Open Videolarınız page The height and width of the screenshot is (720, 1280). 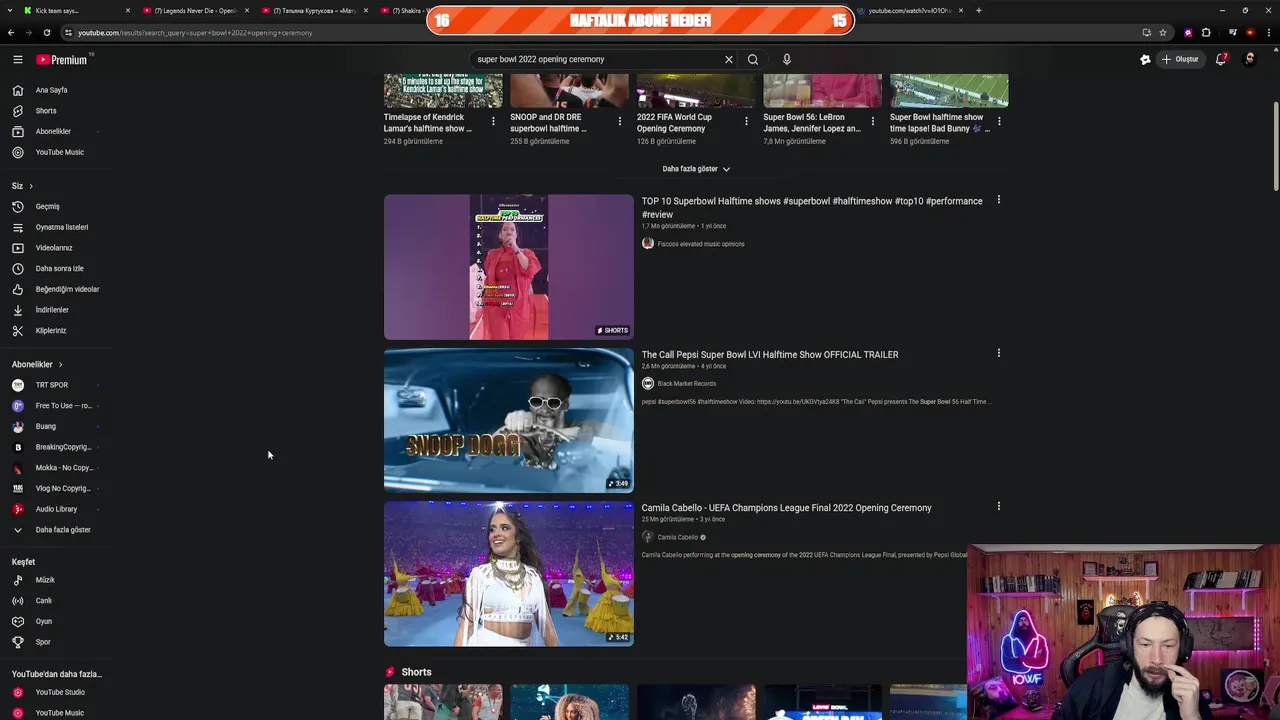55,248
